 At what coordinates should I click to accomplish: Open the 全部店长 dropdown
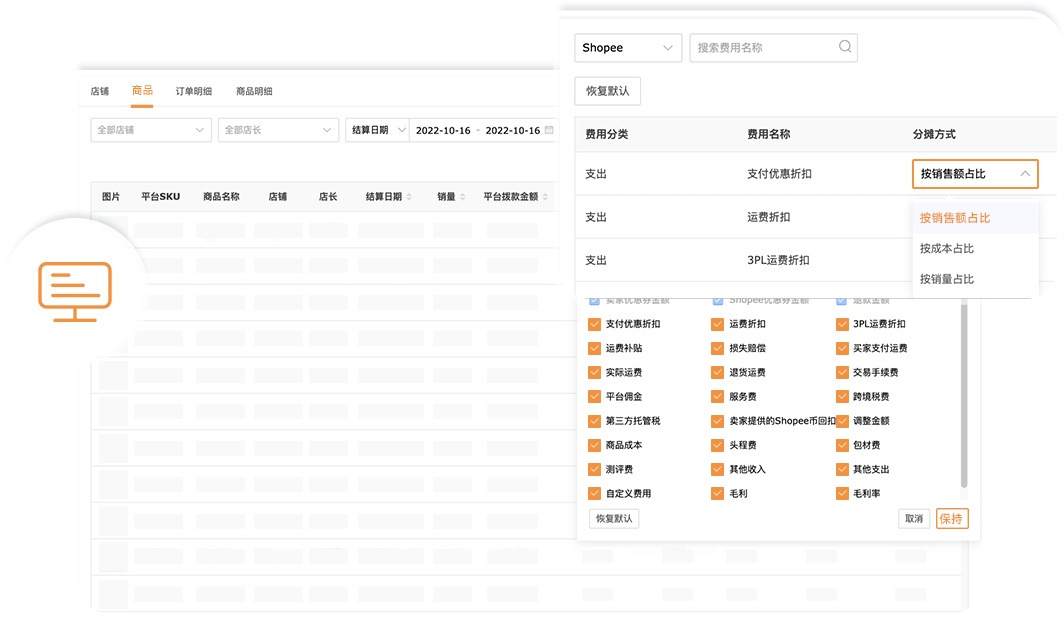(x=278, y=131)
